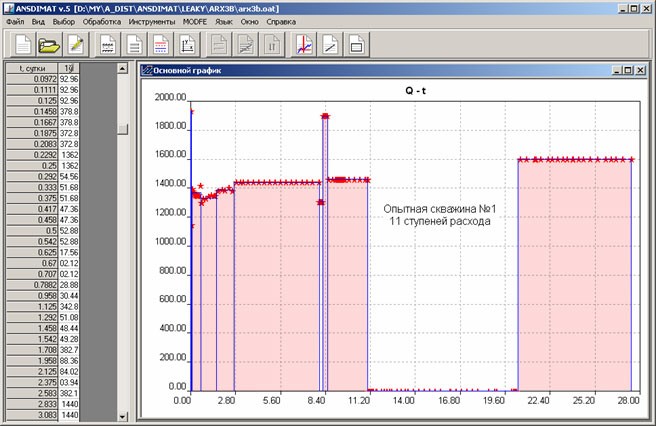Minimize the ANSDIMAT main window
Viewport: 656px width, 426px height.
click(x=623, y=8)
